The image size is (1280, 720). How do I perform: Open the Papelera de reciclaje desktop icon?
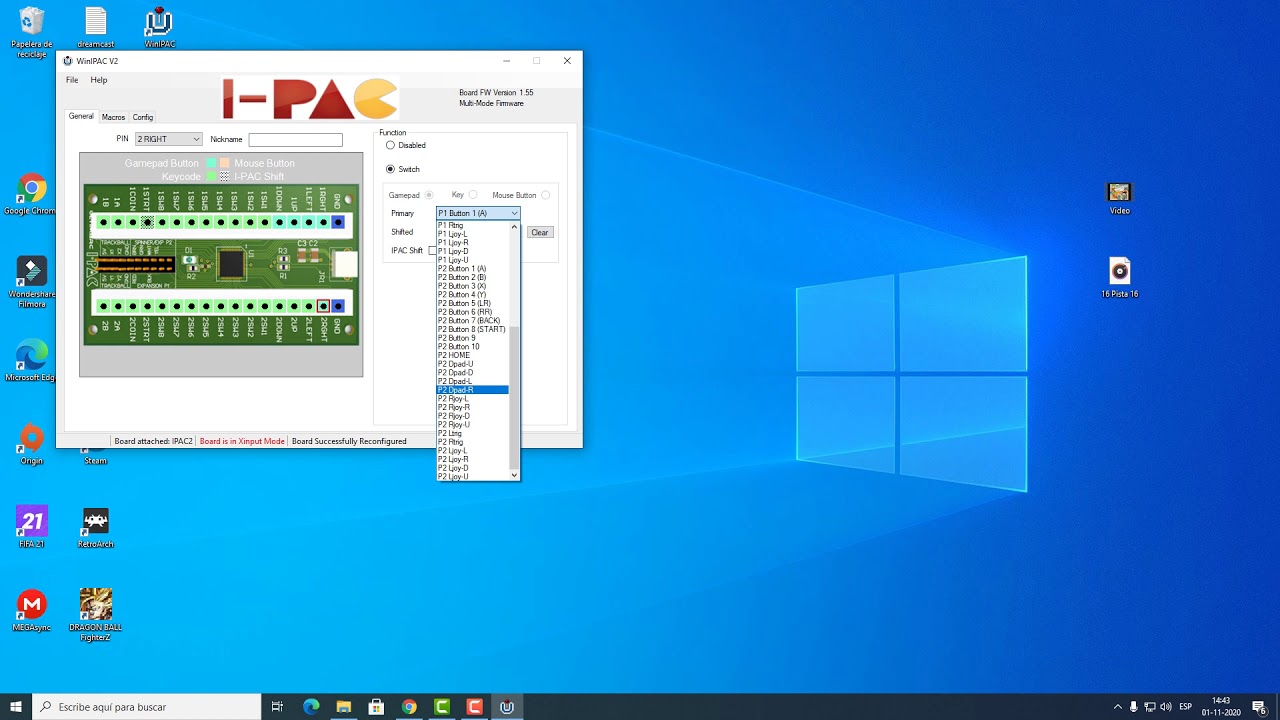tap(32, 32)
